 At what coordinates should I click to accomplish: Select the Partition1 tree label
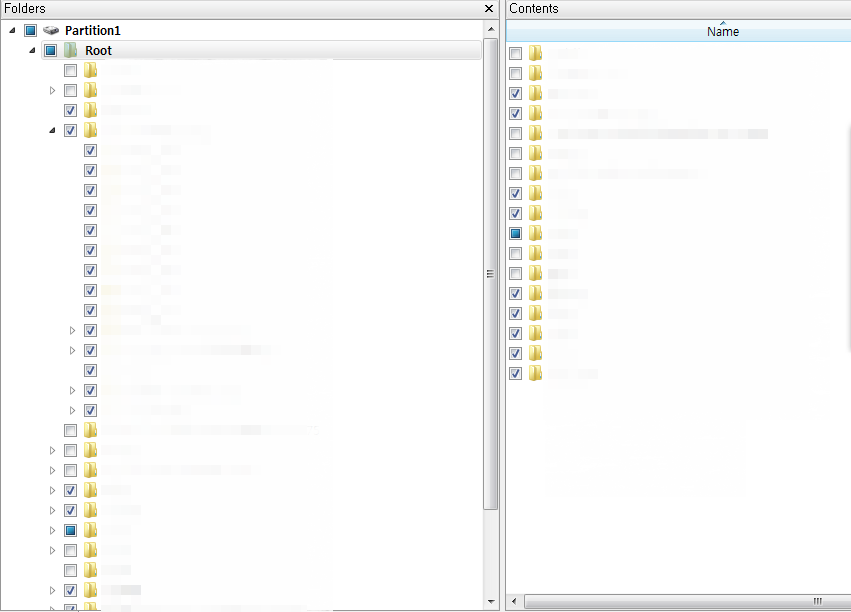(x=93, y=30)
